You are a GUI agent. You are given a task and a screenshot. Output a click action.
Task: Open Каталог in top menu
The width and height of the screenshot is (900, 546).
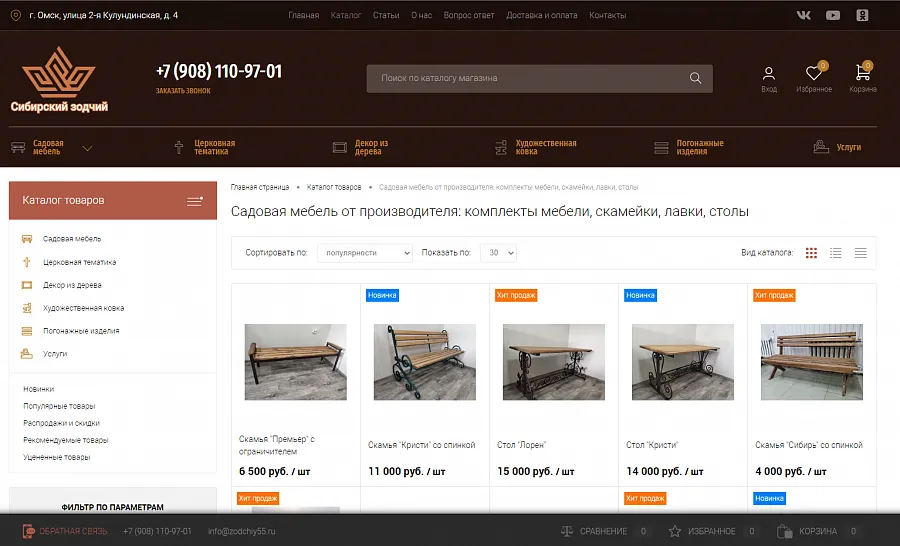pyautogui.click(x=346, y=16)
